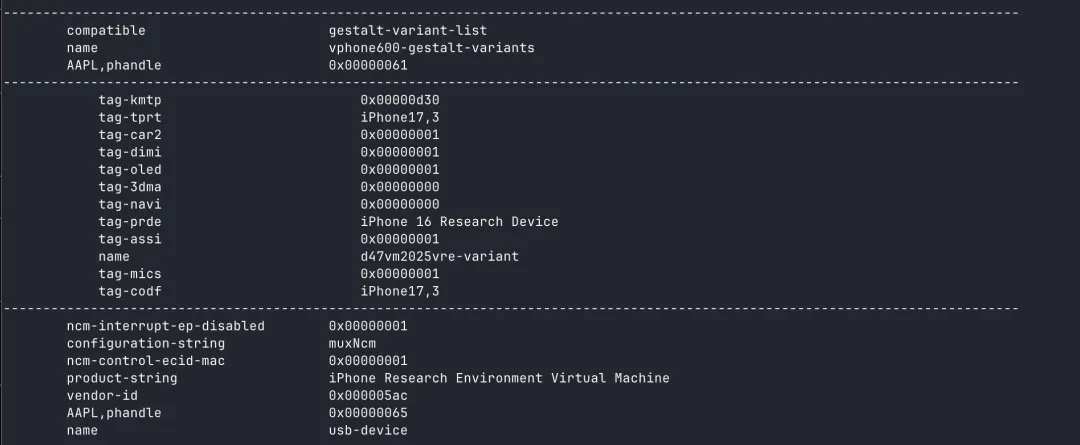Click the tag-mics property label
The height and width of the screenshot is (445, 1080).
pos(129,274)
